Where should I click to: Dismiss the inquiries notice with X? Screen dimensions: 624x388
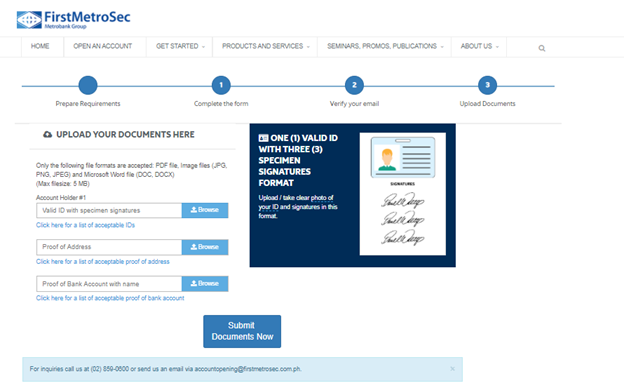tap(452, 369)
